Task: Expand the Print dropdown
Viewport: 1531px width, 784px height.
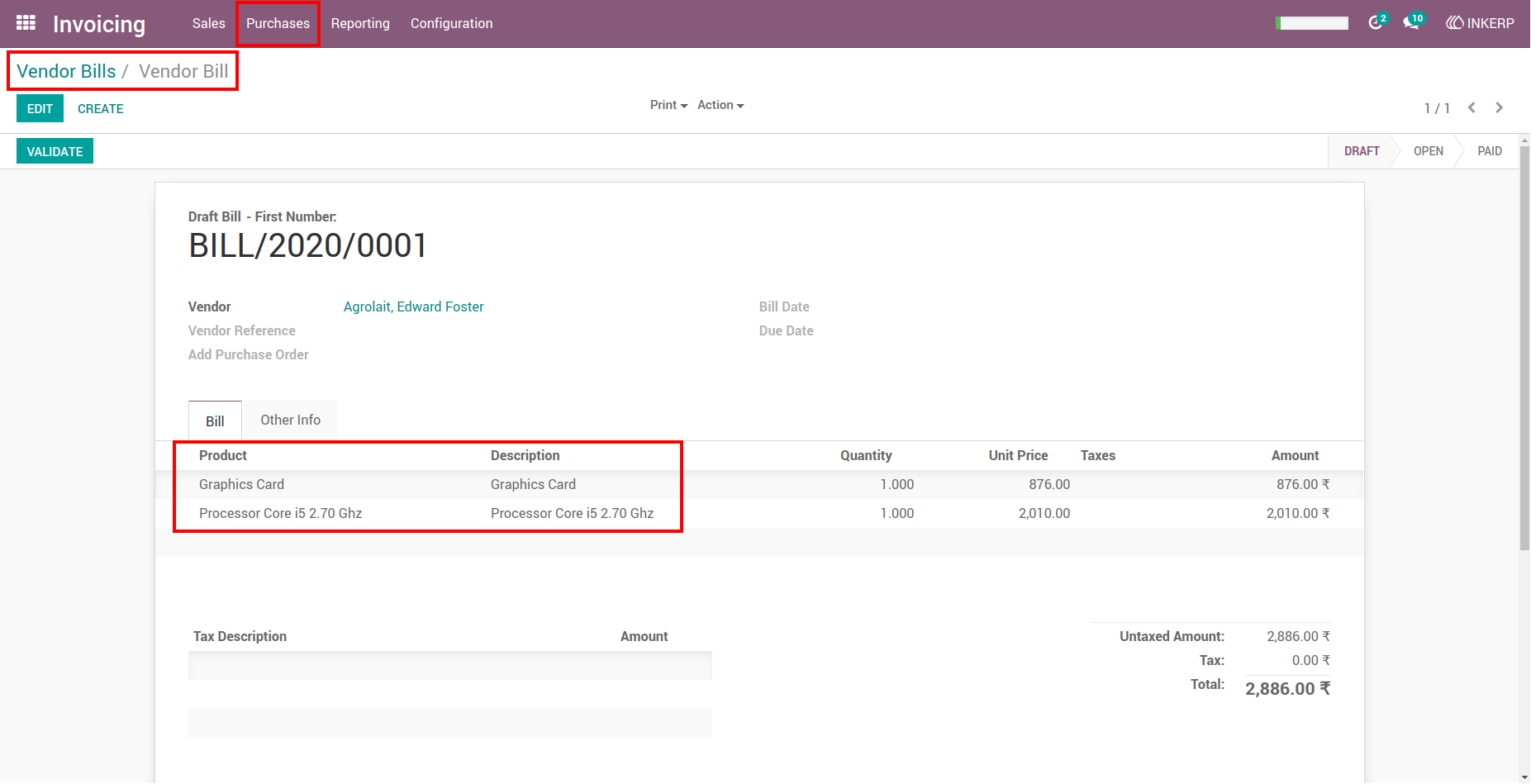Action: pyautogui.click(x=668, y=105)
